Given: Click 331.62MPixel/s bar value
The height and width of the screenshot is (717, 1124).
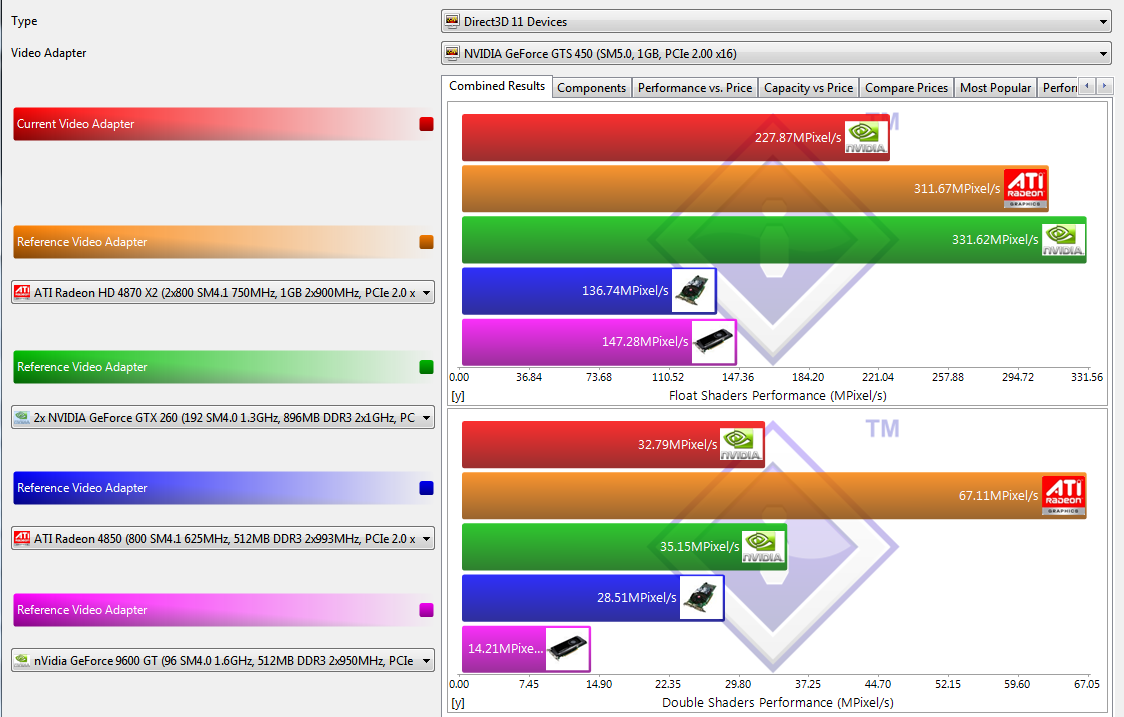Looking at the screenshot, I should (x=995, y=239).
